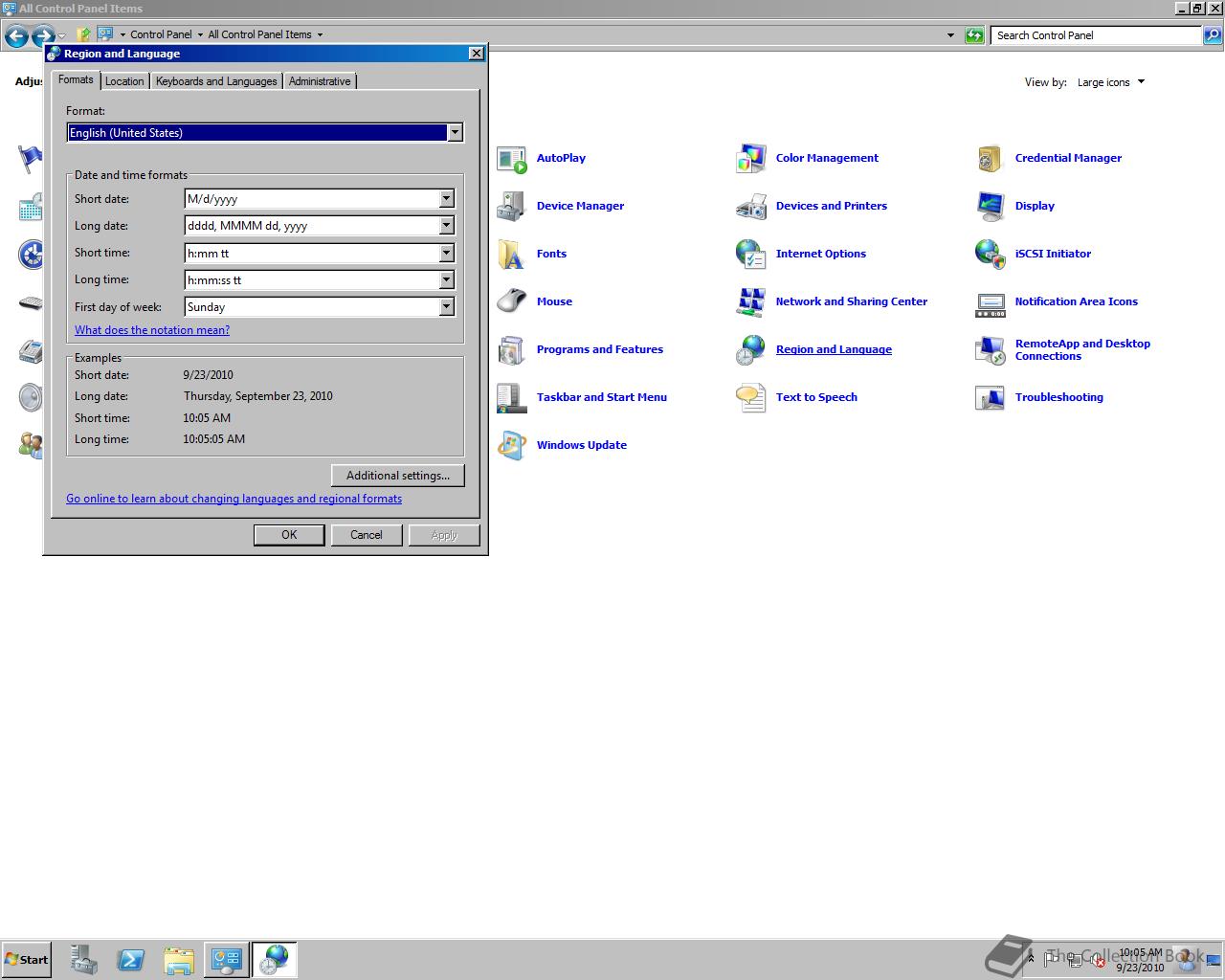Click the All Control Panel Items breadcrumb
Image resolution: width=1225 pixels, height=980 pixels.
point(259,35)
